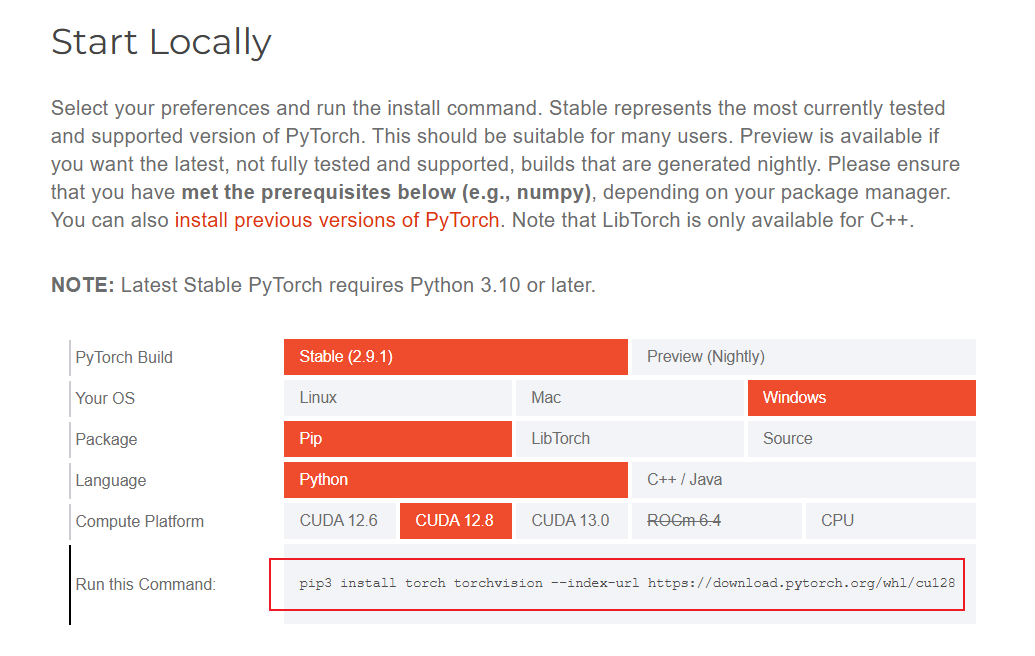Choose Mac as your OS
This screenshot has height=656, width=1035.
630,398
